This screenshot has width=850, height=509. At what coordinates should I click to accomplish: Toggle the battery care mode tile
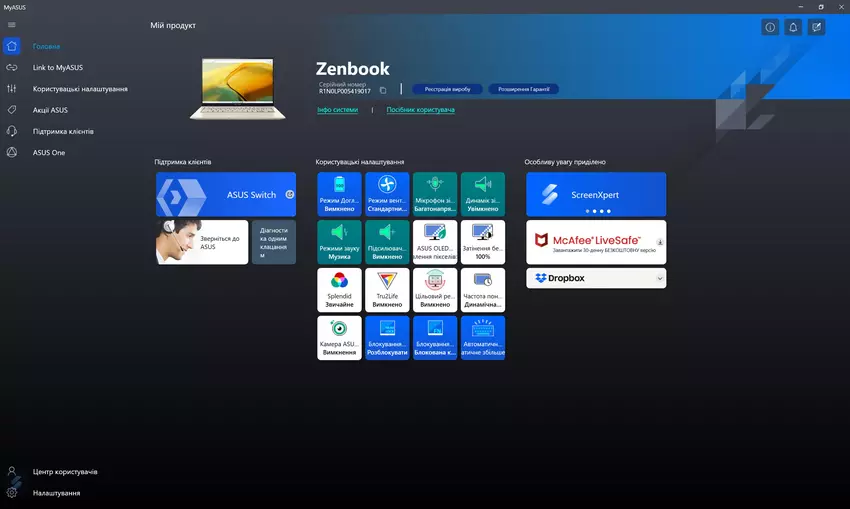pos(339,193)
